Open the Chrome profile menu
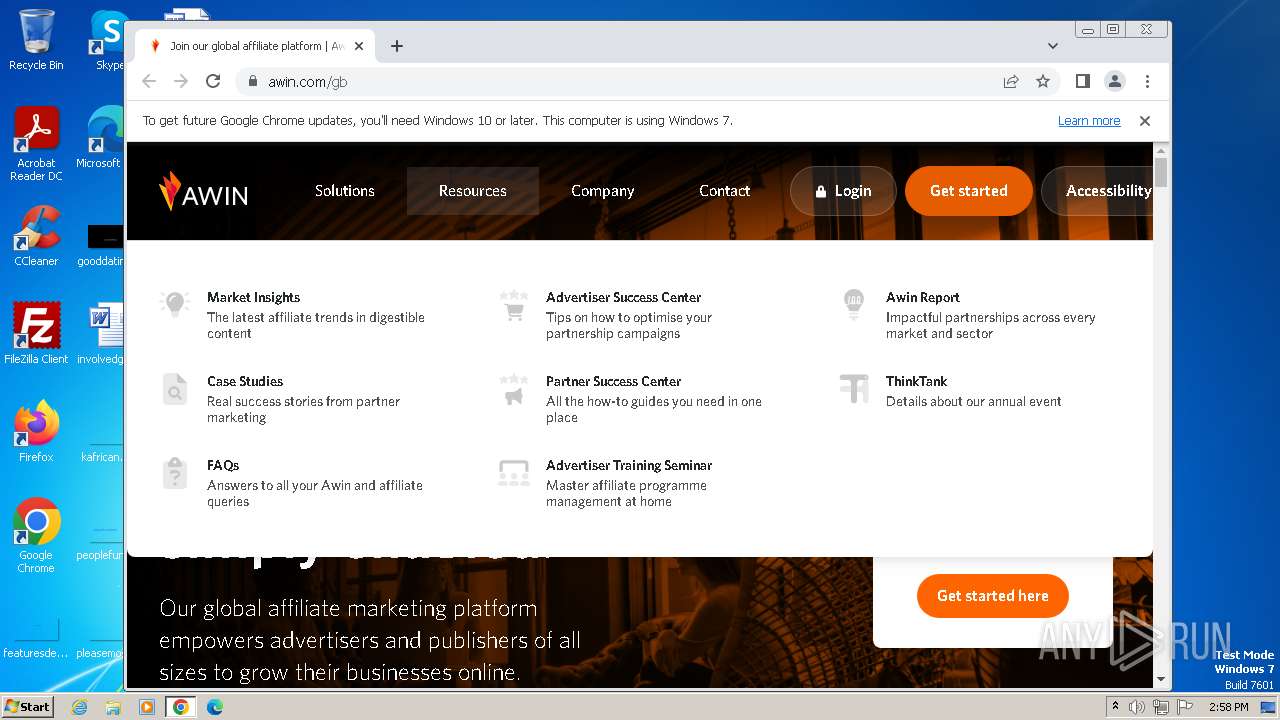Viewport: 1280px width, 720px height. tap(1115, 82)
